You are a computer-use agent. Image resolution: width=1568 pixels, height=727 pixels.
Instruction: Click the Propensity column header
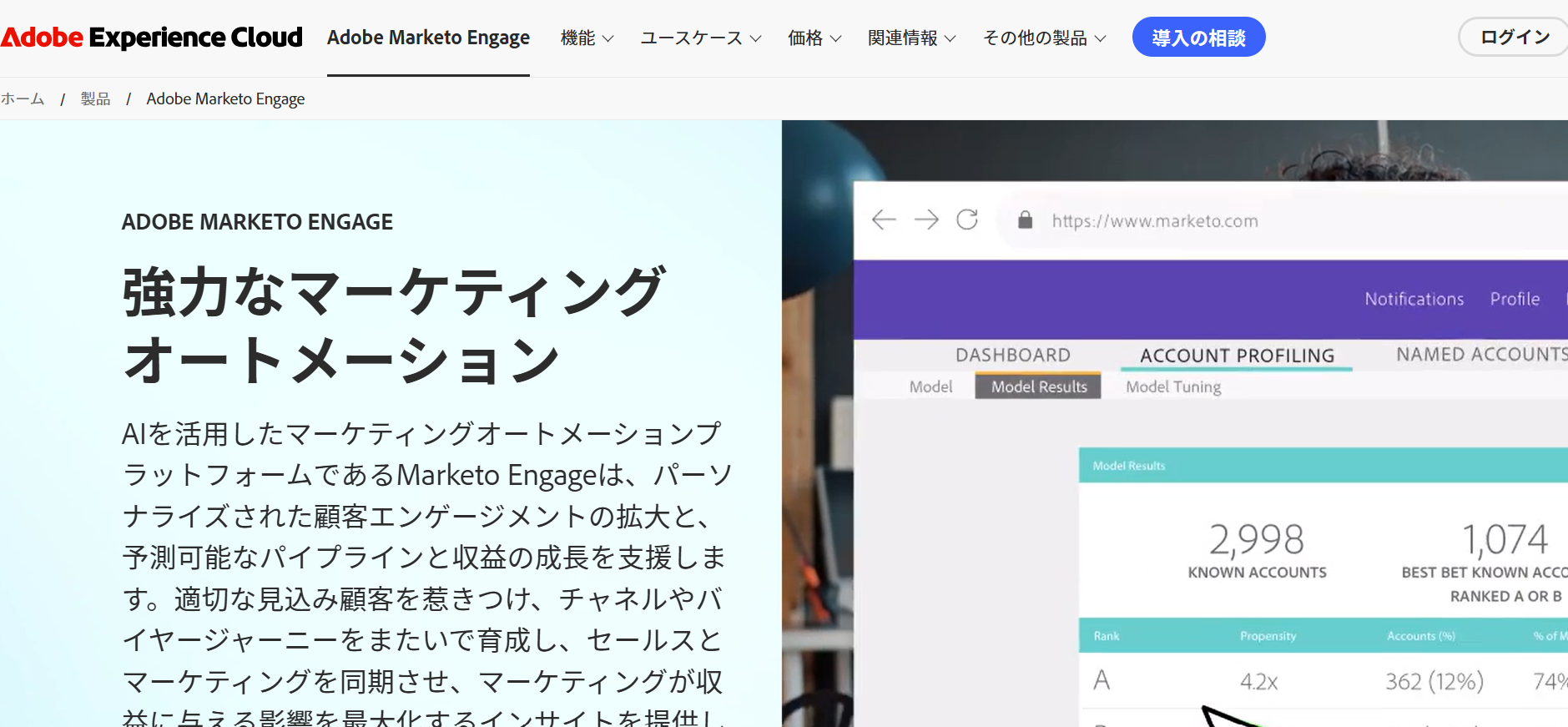tap(1268, 636)
